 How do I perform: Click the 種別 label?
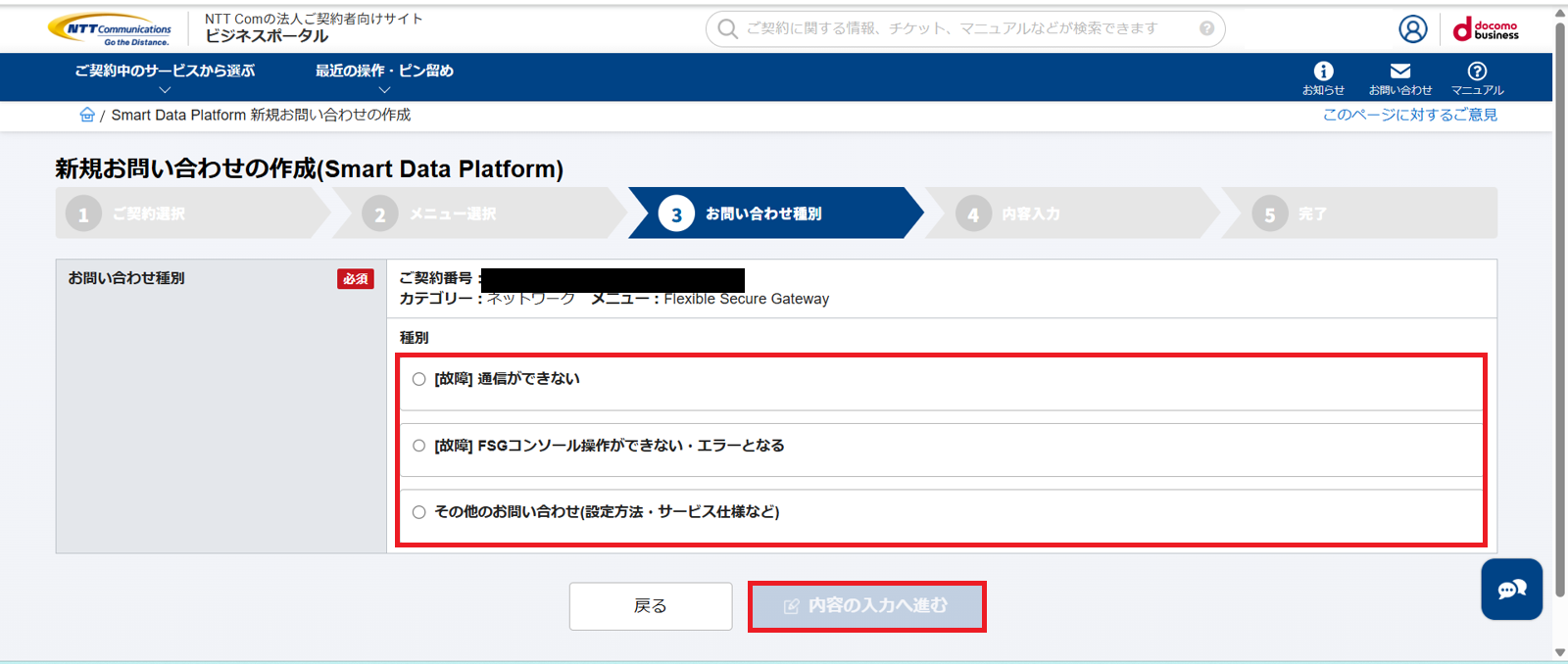[x=414, y=338]
